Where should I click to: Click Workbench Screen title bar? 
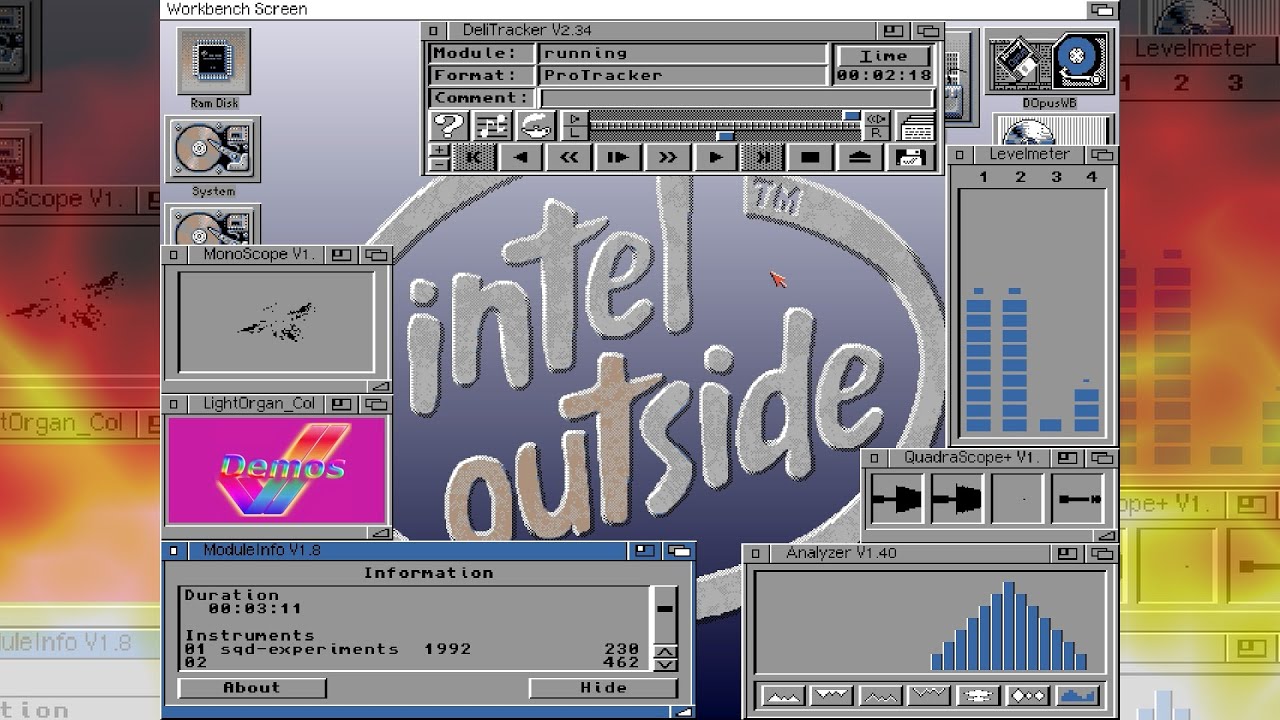(625, 10)
